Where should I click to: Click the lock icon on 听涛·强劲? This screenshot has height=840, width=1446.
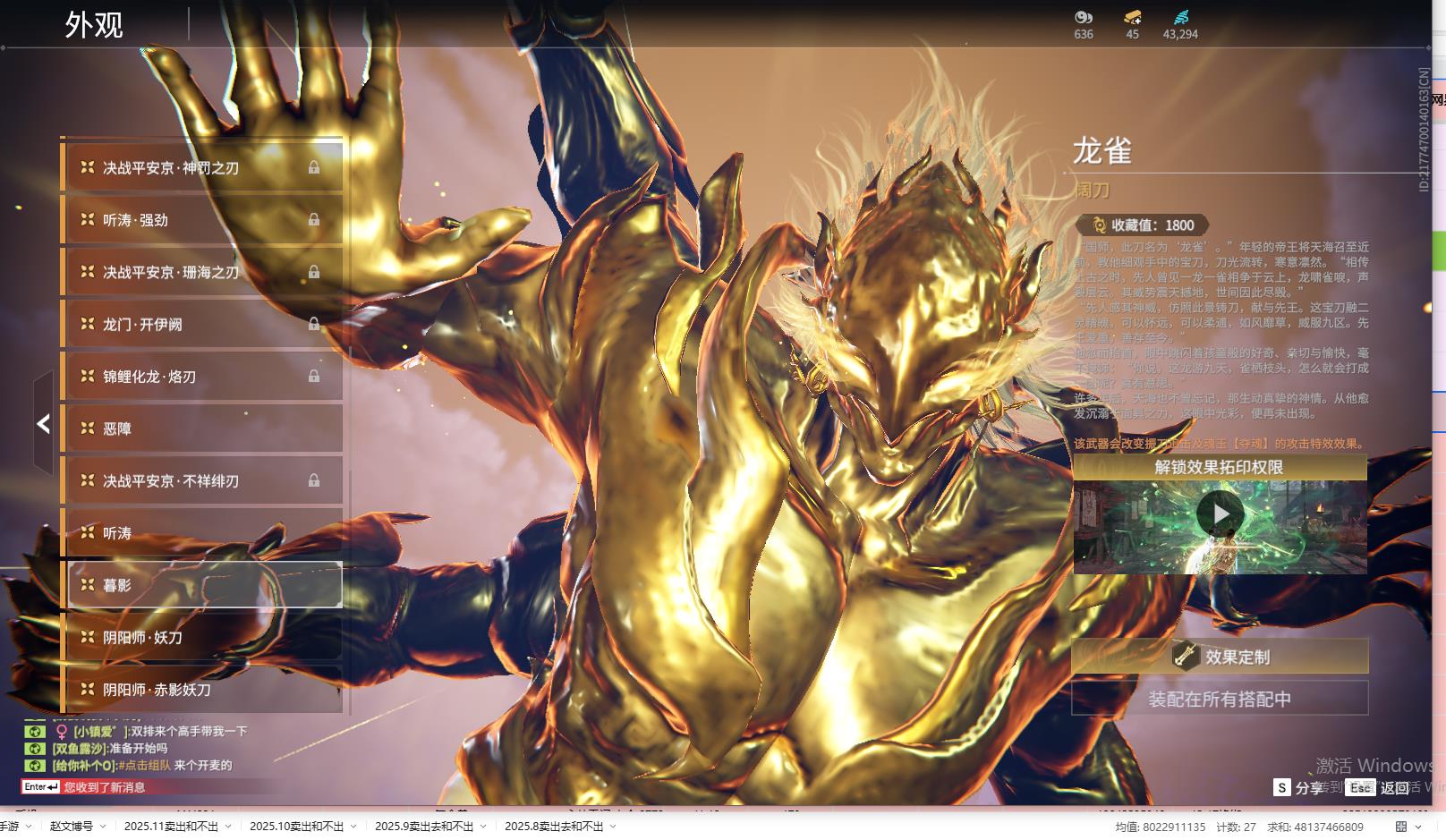coord(314,219)
